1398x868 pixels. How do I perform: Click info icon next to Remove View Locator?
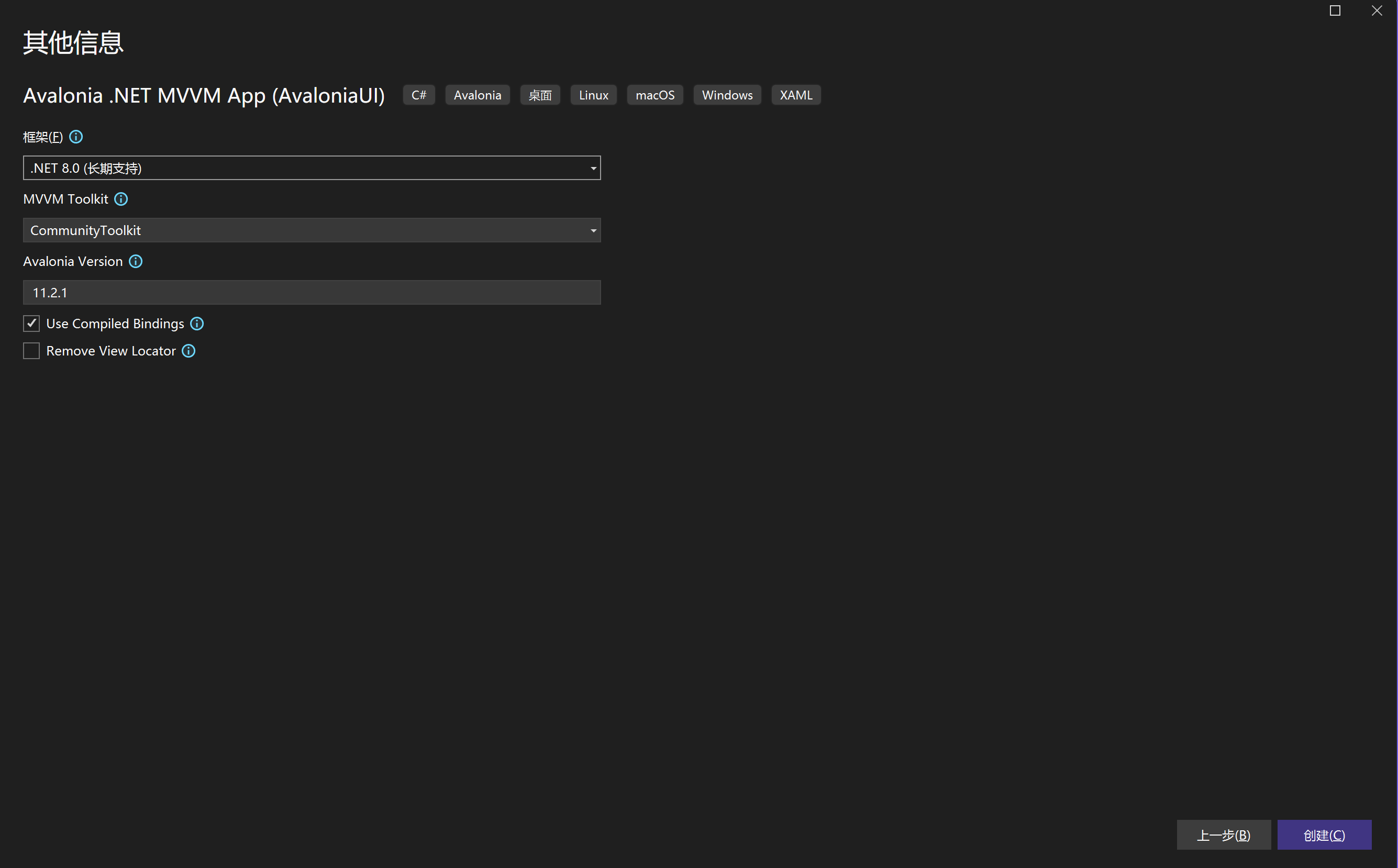click(x=189, y=351)
